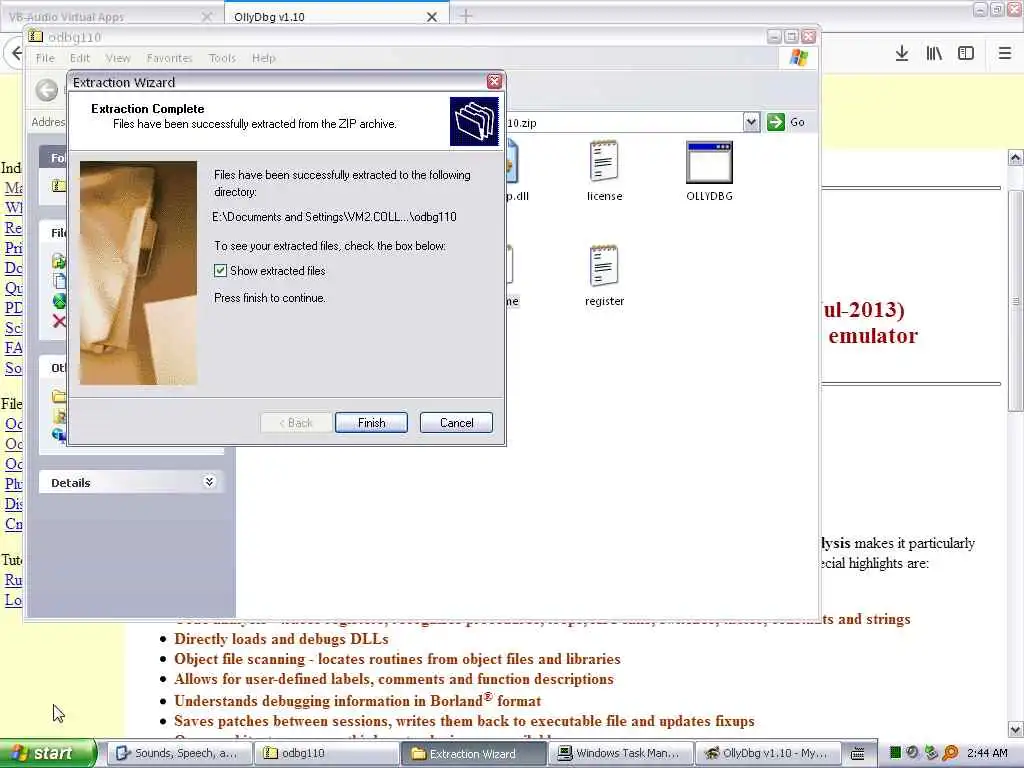The width and height of the screenshot is (1024, 768).
Task: Click Finish in the Extraction Wizard
Action: (371, 423)
